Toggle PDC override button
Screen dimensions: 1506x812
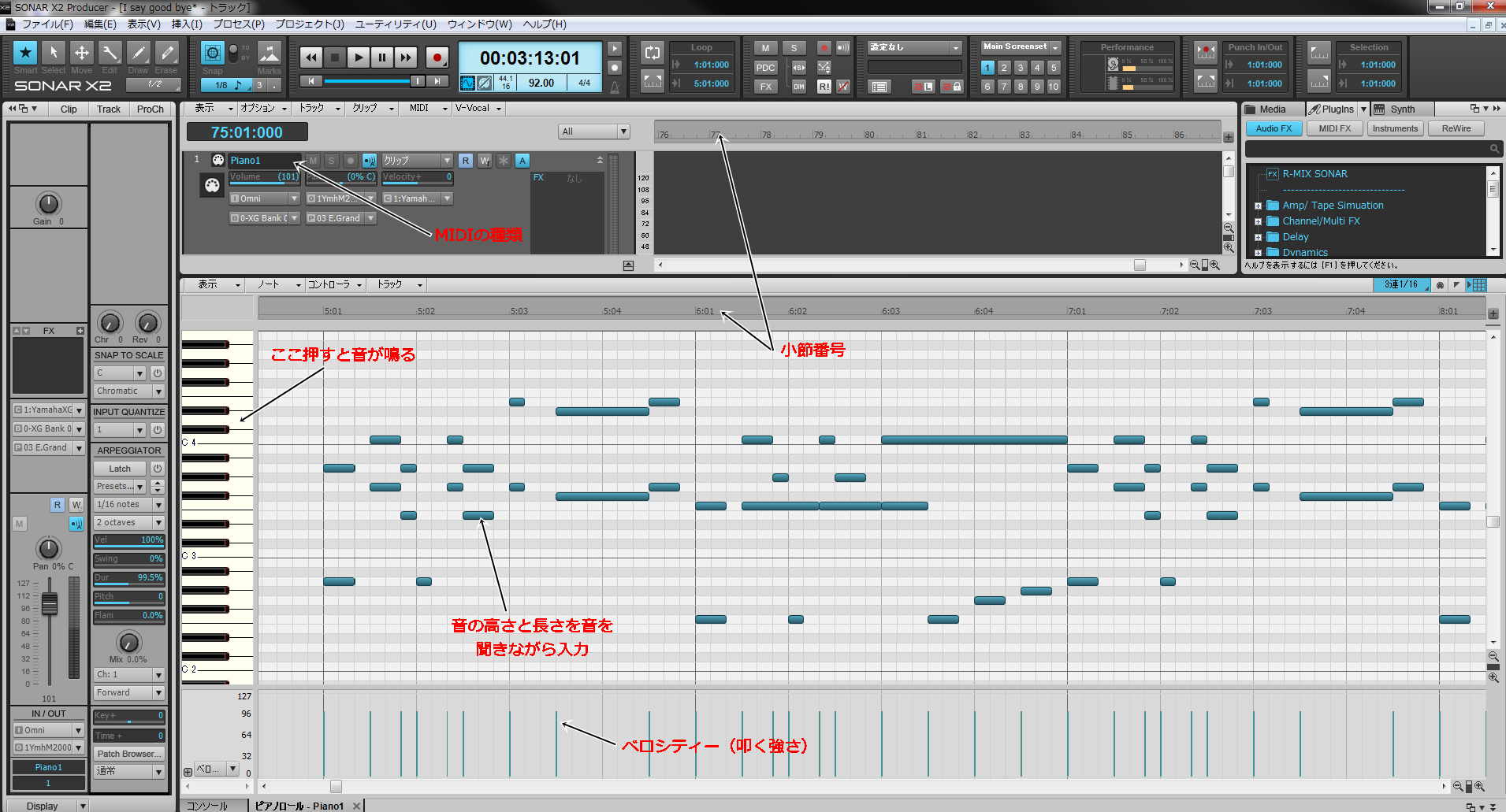coord(765,68)
